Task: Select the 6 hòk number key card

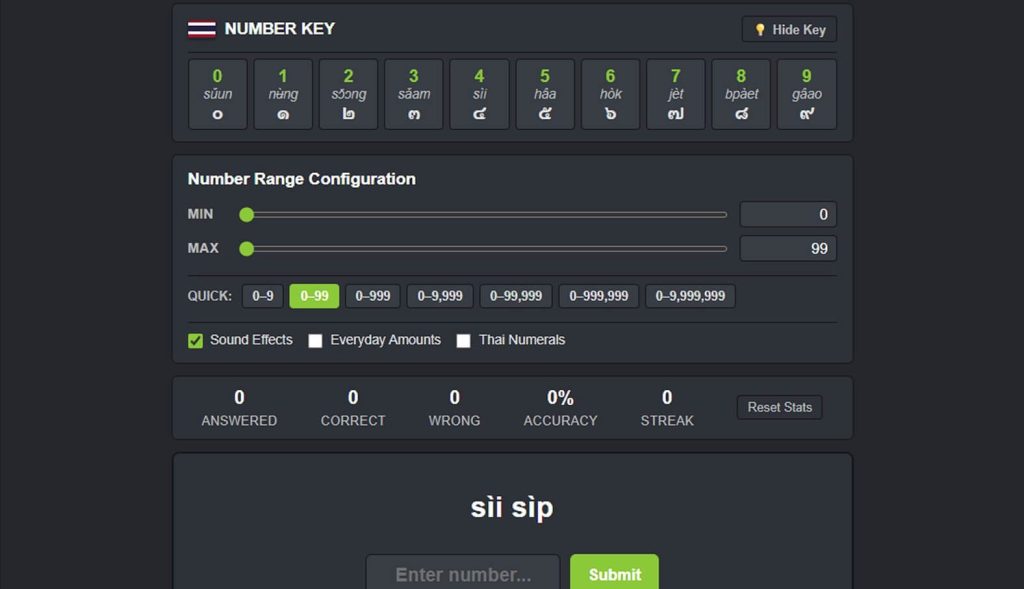Action: click(x=611, y=94)
